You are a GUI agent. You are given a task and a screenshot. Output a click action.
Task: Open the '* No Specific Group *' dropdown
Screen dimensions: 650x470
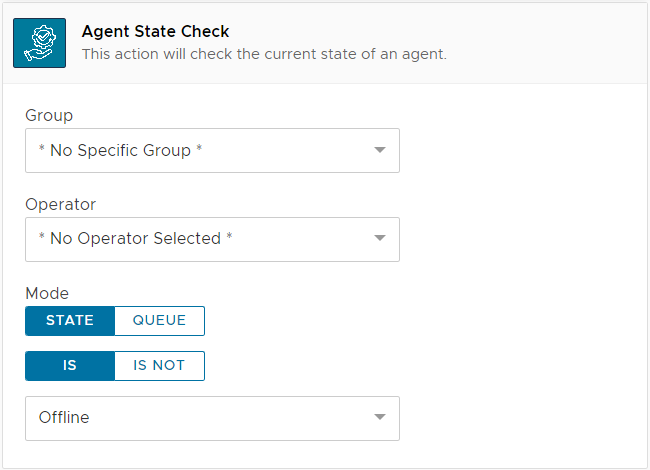pyautogui.click(x=212, y=151)
